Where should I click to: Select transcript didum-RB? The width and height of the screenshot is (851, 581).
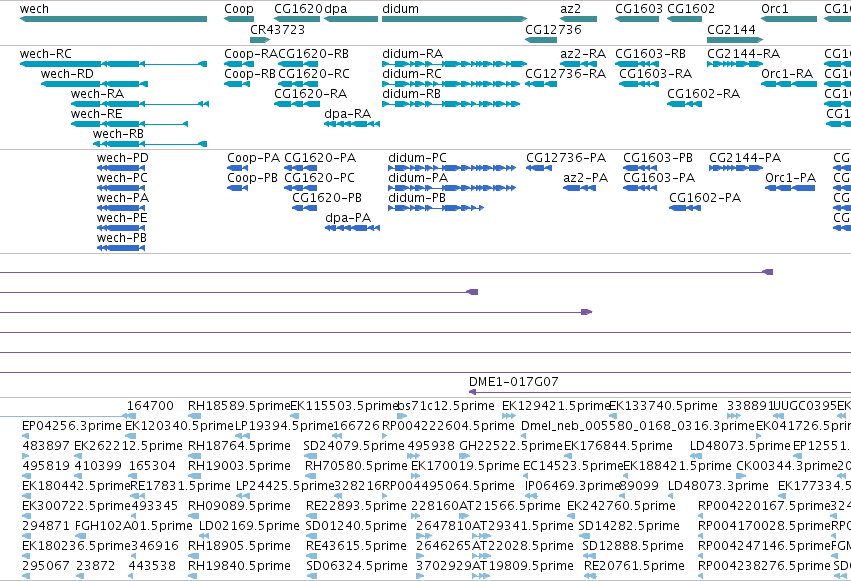point(451,104)
